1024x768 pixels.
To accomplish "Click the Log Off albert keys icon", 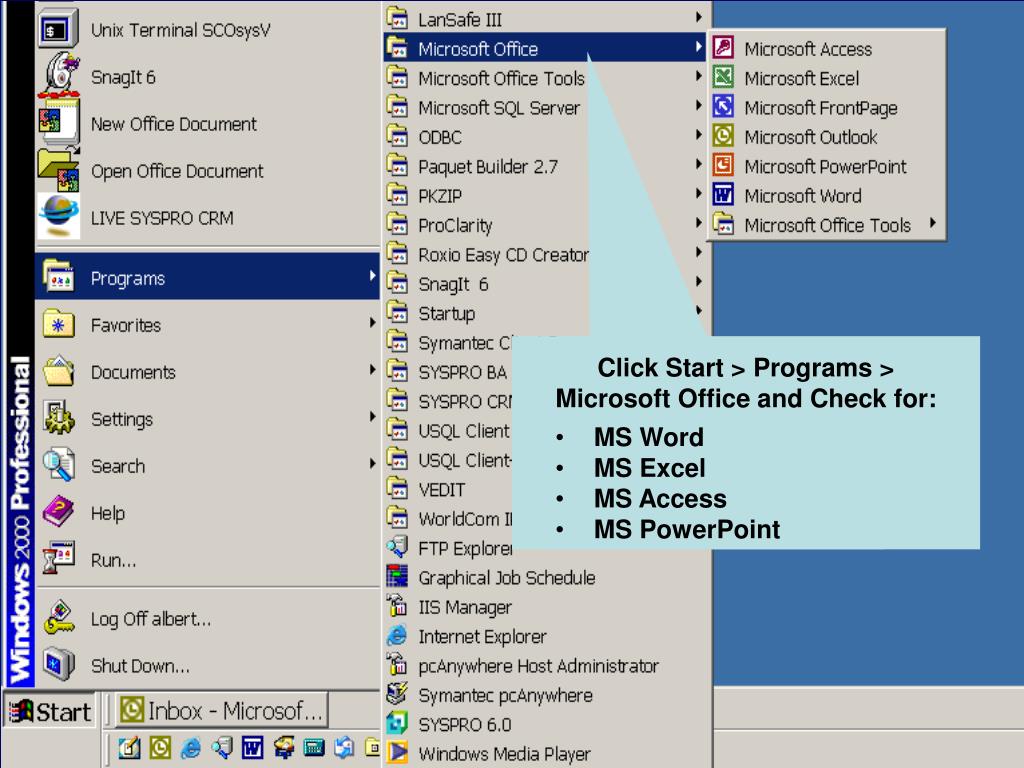I will [59, 618].
